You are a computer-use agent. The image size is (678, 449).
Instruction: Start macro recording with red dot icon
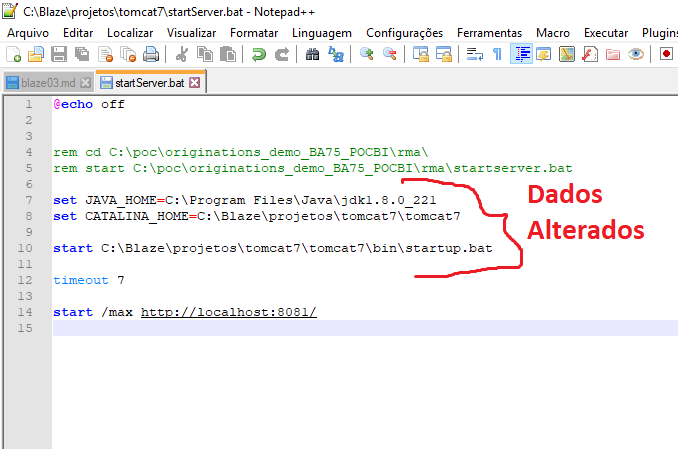point(666,54)
